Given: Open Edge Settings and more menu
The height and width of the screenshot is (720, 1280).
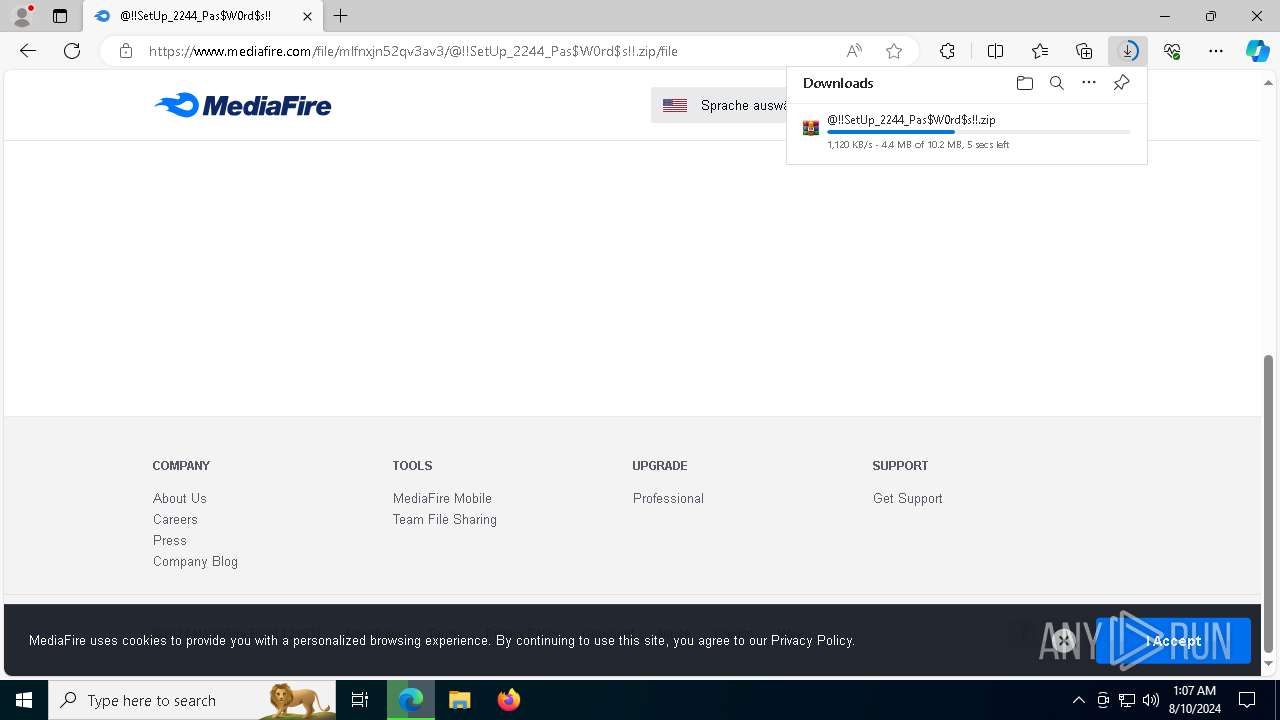Looking at the screenshot, I should 1216,51.
